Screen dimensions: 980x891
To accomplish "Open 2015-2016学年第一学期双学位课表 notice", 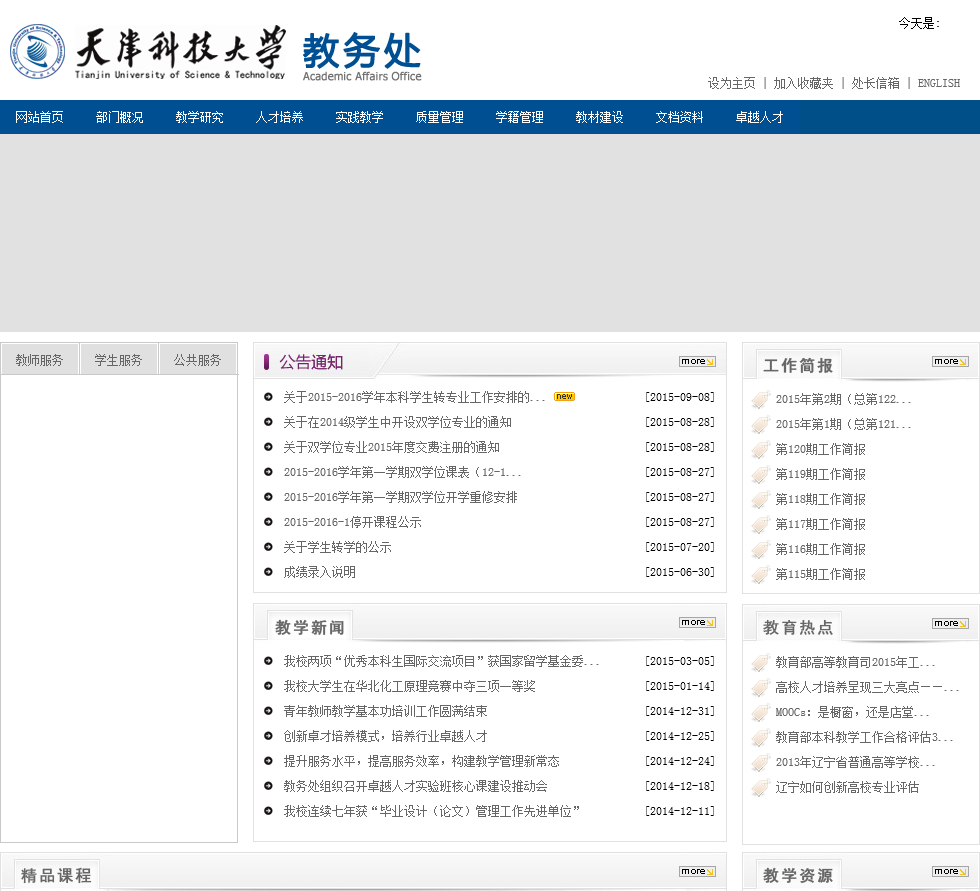I will [x=402, y=472].
